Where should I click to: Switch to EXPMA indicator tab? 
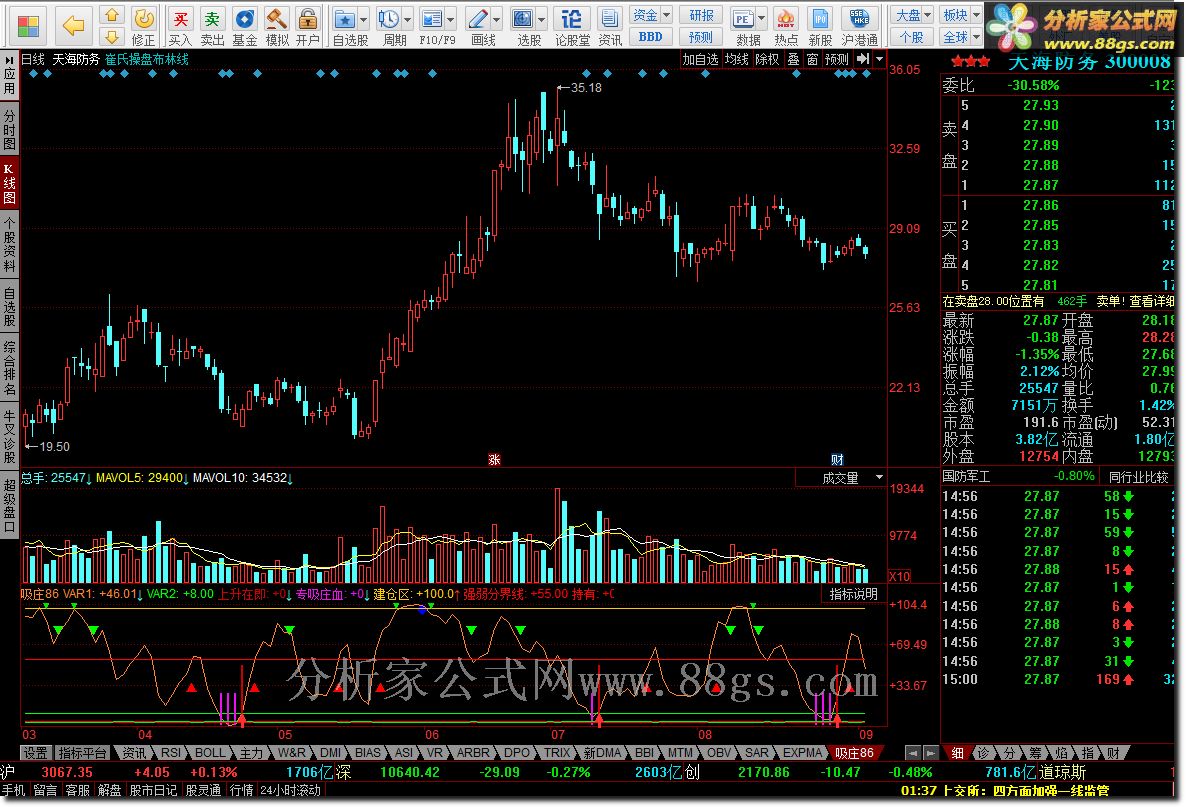pyautogui.click(x=803, y=753)
